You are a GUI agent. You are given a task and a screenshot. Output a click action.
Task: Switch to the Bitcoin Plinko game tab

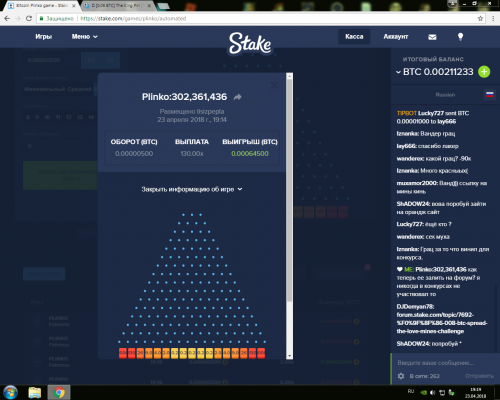click(42, 6)
